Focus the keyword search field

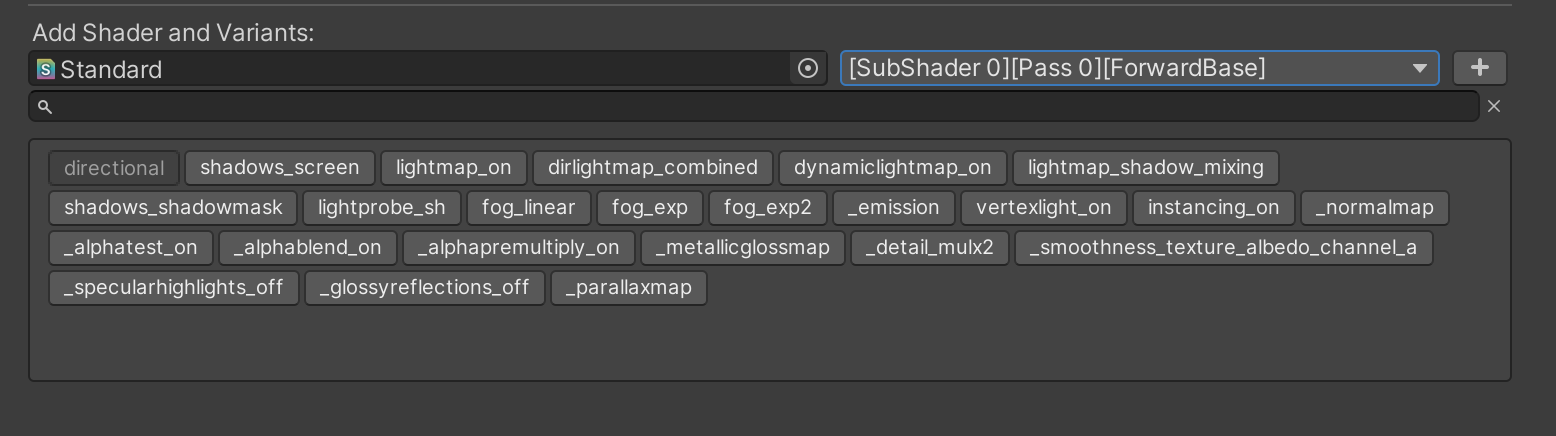pos(754,106)
